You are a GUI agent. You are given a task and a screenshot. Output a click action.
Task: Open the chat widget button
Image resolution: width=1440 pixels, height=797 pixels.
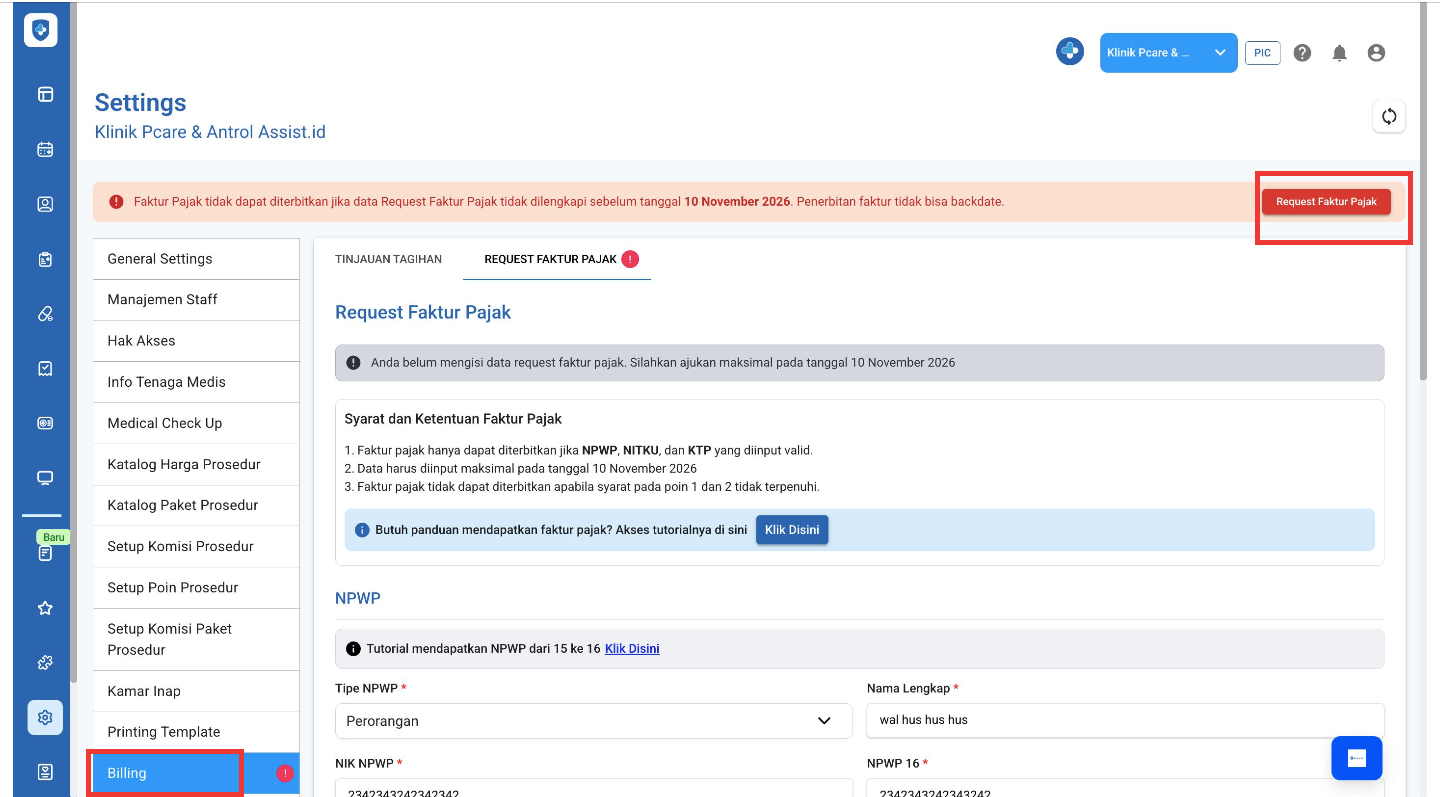click(x=1356, y=758)
